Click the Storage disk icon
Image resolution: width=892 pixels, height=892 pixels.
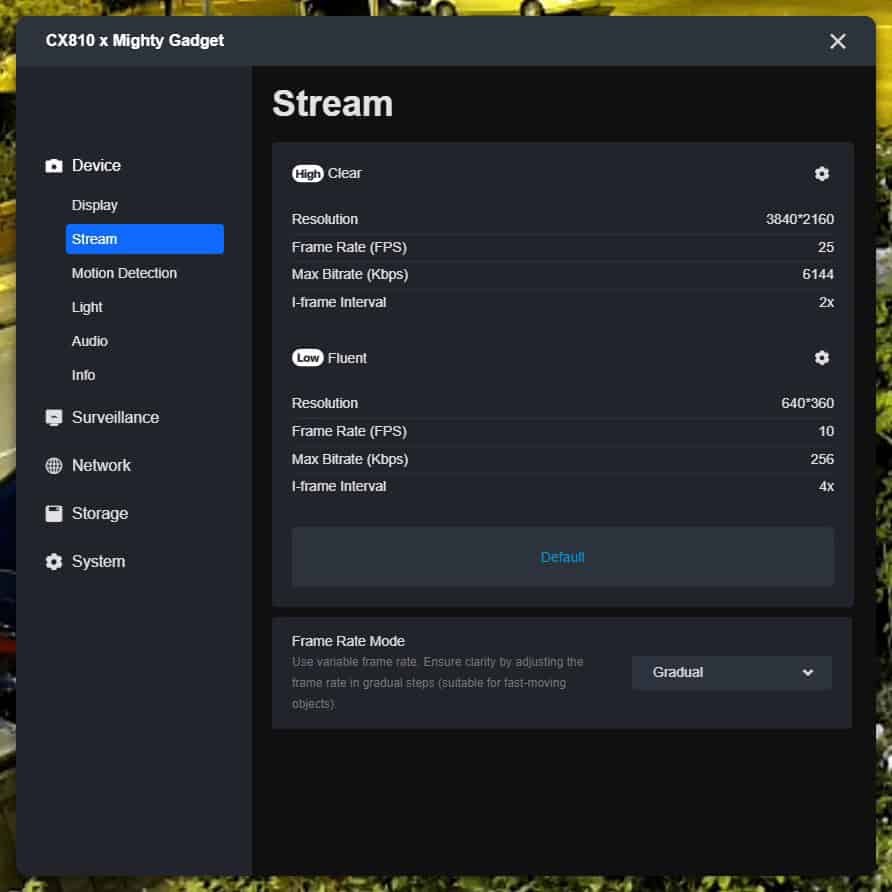(x=54, y=514)
